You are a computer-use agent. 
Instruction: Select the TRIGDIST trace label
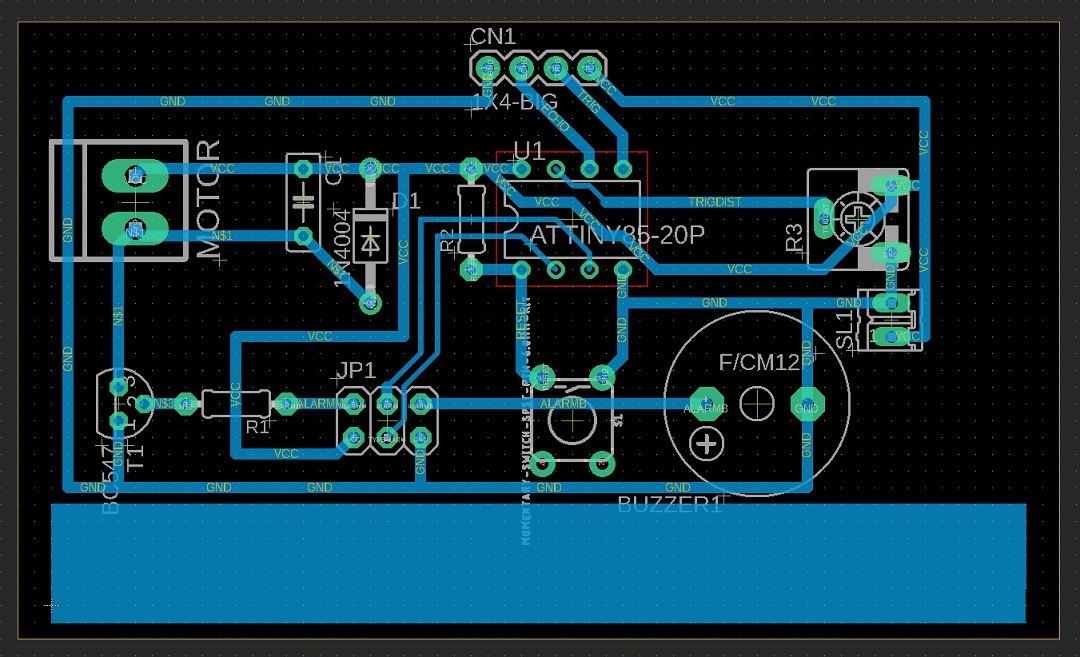[714, 202]
